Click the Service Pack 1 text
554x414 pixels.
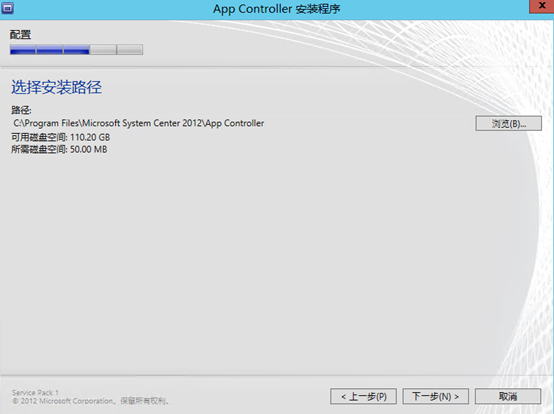(35, 392)
